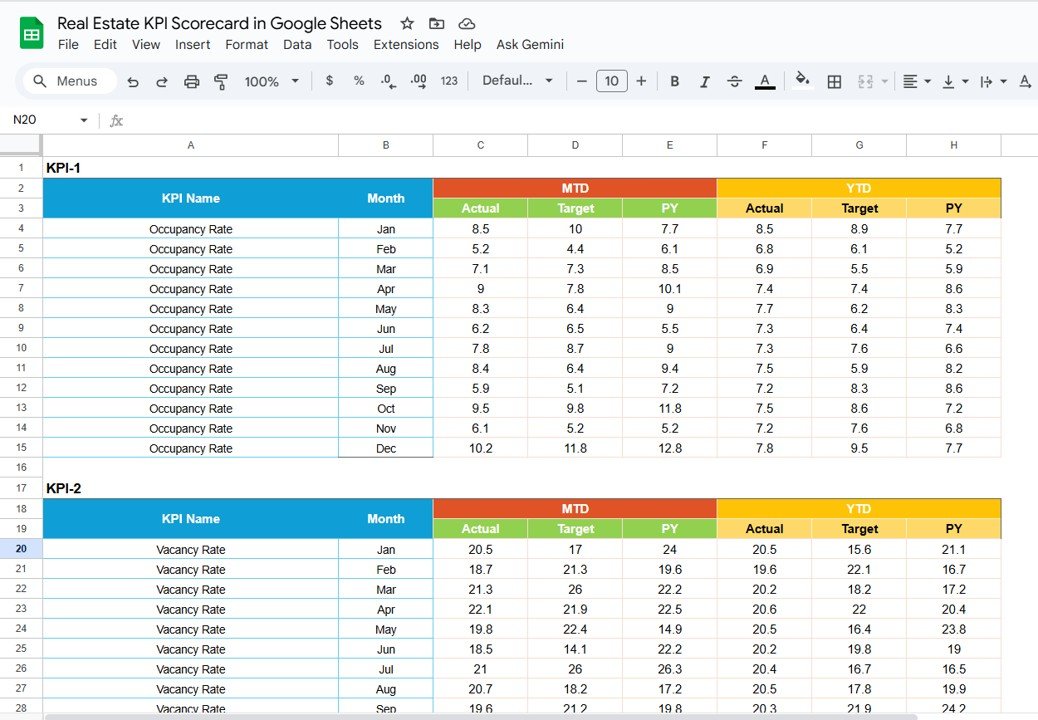Apply currency format to the selection
The width and height of the screenshot is (1038, 720).
point(330,81)
